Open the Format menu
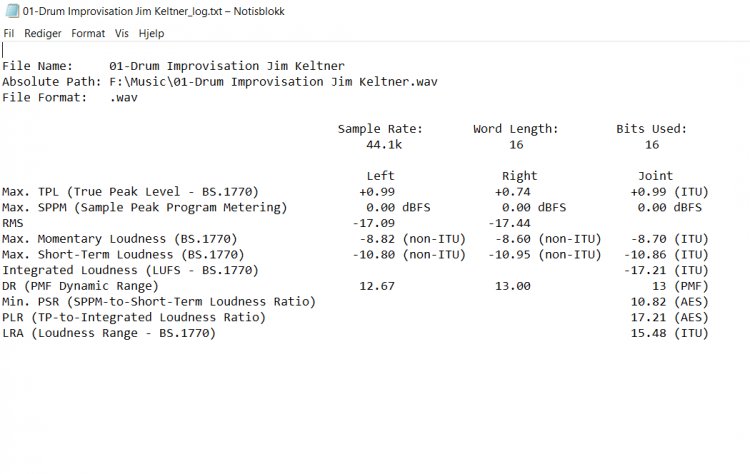Viewport: 750px width, 474px height. coord(88,33)
